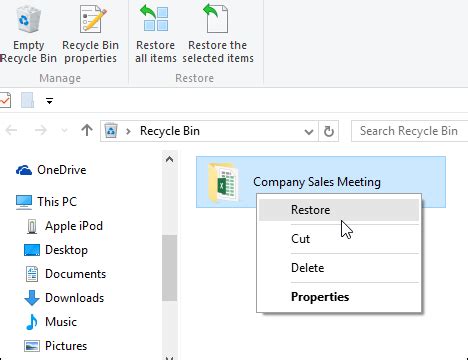
Task: Click the Empty Recycle Bin icon
Action: (29, 19)
